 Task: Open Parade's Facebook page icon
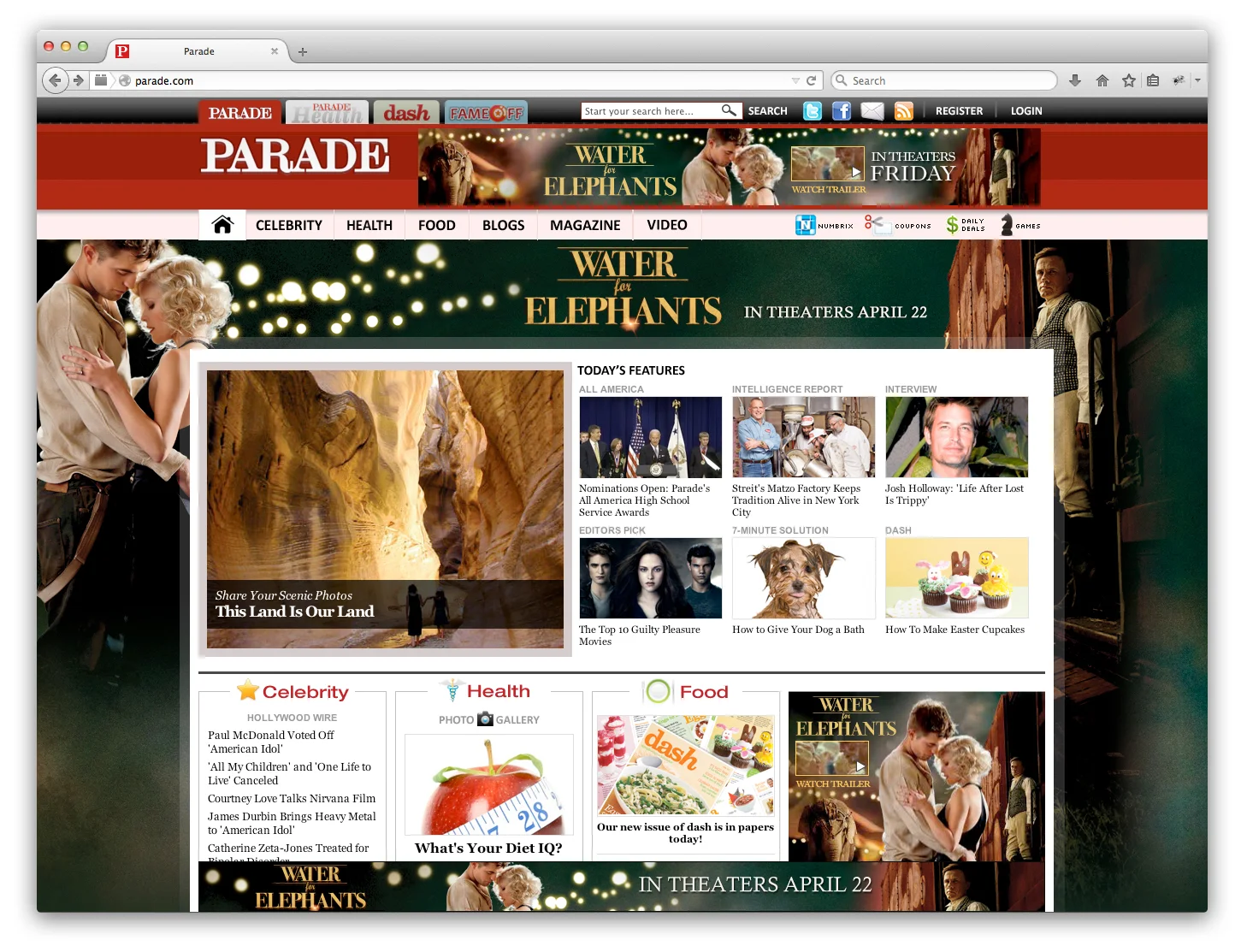pyautogui.click(x=841, y=110)
